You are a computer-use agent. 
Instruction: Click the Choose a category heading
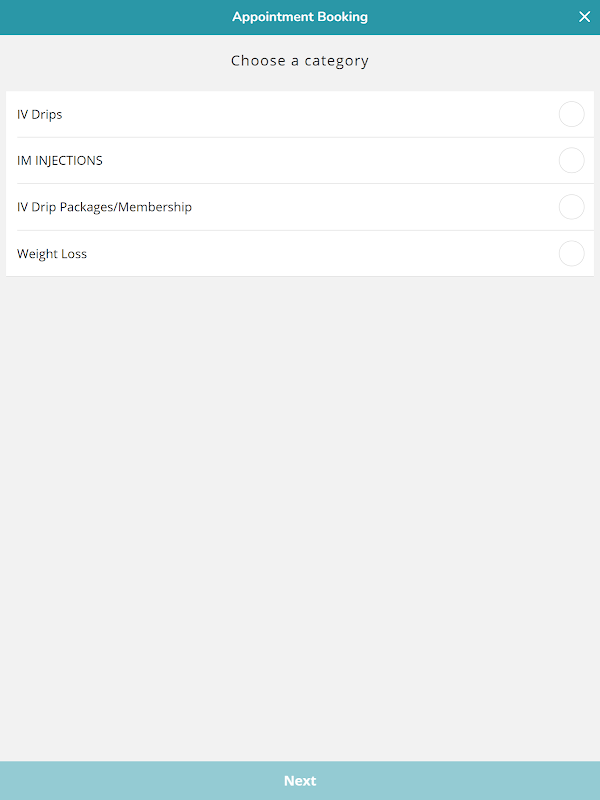[x=300, y=61]
